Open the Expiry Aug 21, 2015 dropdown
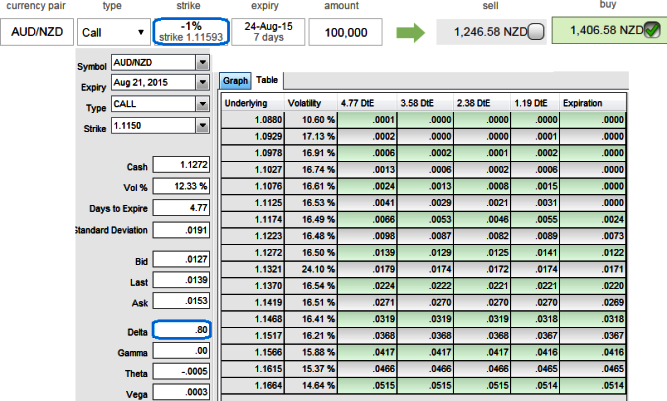The width and height of the screenshot is (667, 401). point(203,82)
